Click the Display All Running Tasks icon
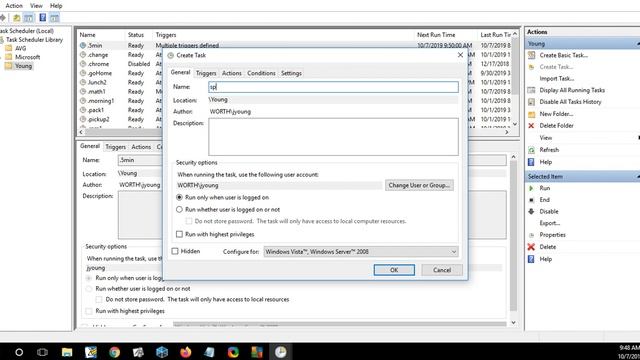This screenshot has height=360, width=640. 531,90
